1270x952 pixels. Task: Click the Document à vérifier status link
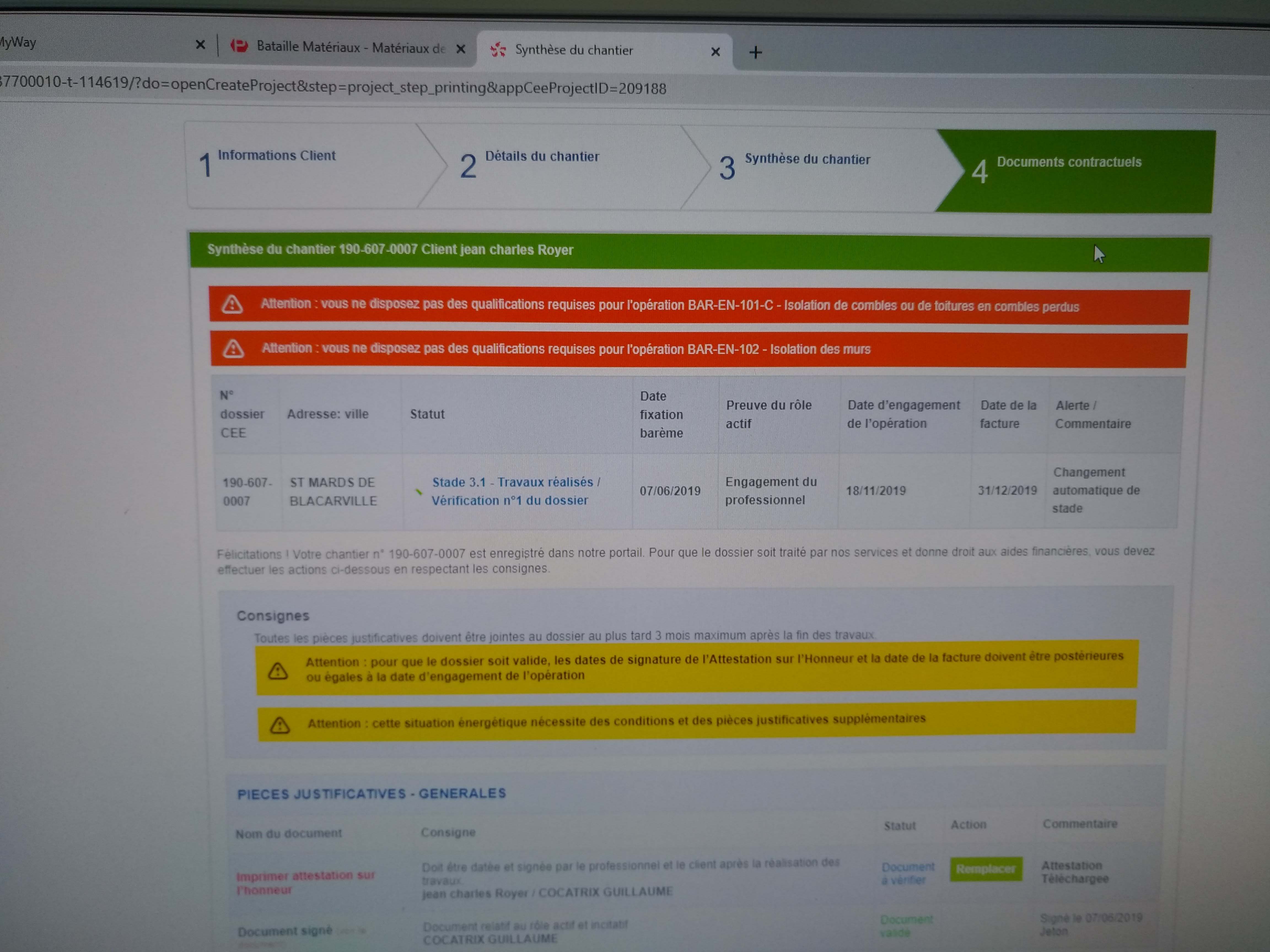tap(908, 873)
